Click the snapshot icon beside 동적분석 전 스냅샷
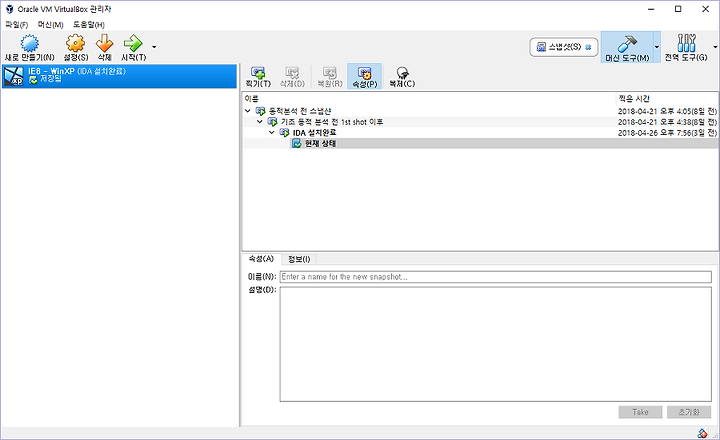Screen dimensions: 720x440 tap(260, 111)
